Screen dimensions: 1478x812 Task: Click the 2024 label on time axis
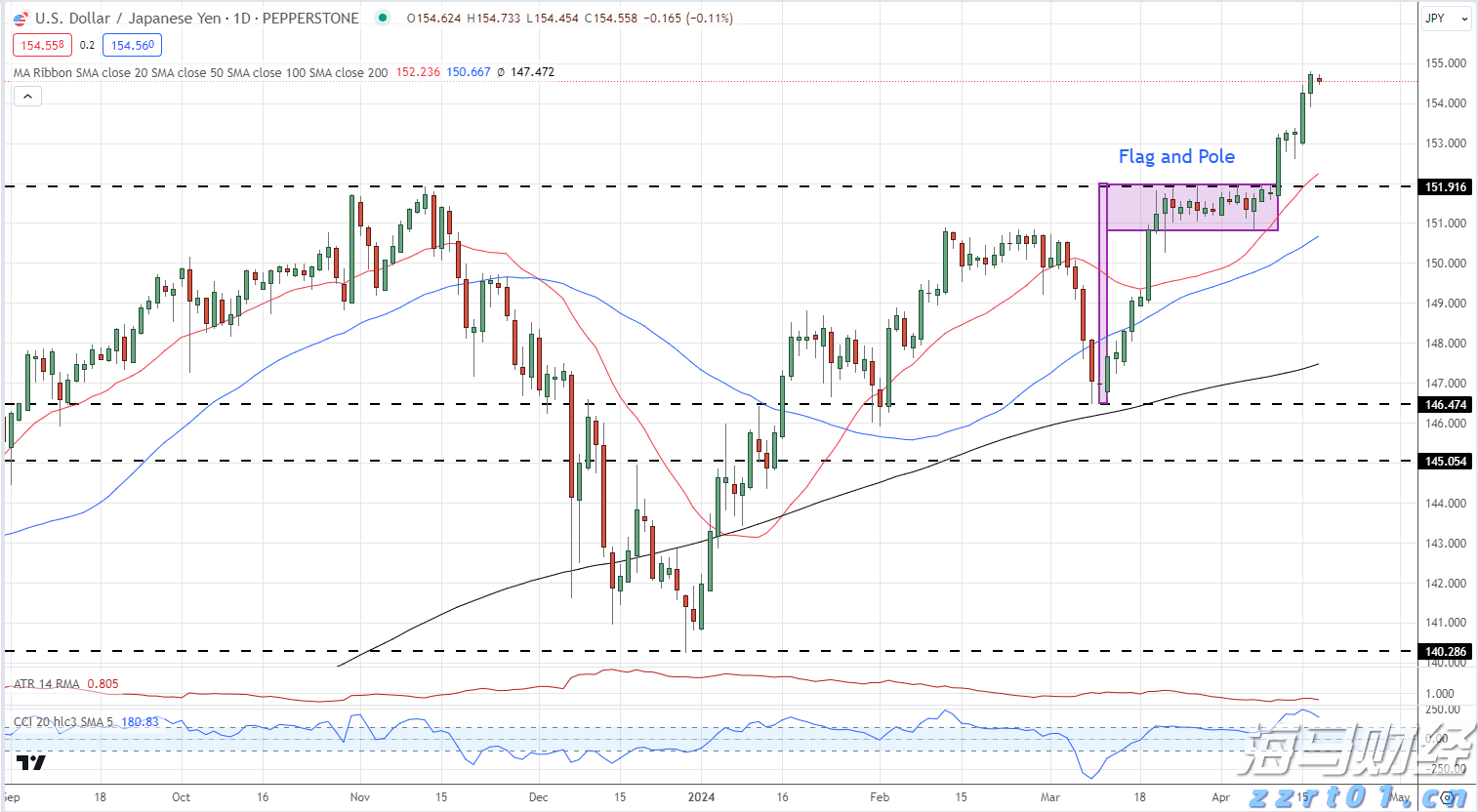(701, 796)
